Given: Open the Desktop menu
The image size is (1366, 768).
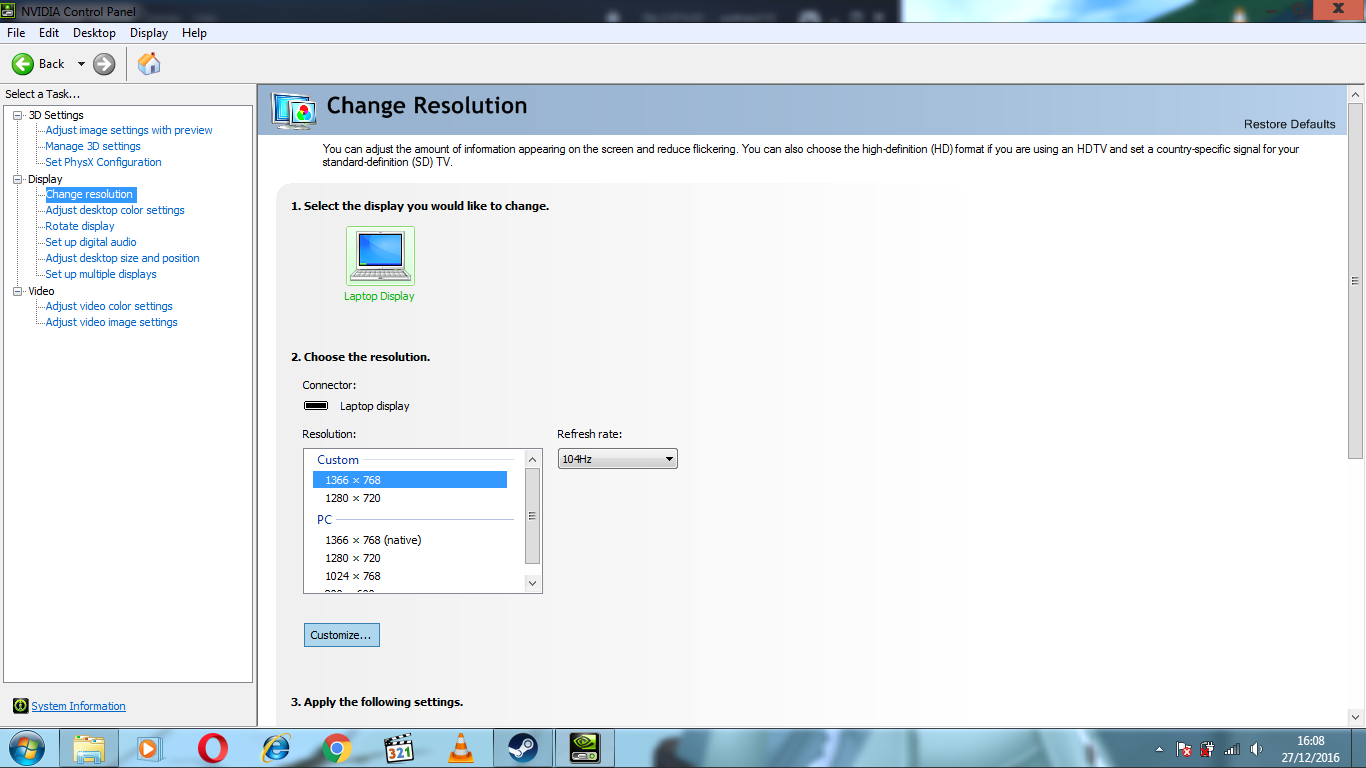Looking at the screenshot, I should pos(94,33).
